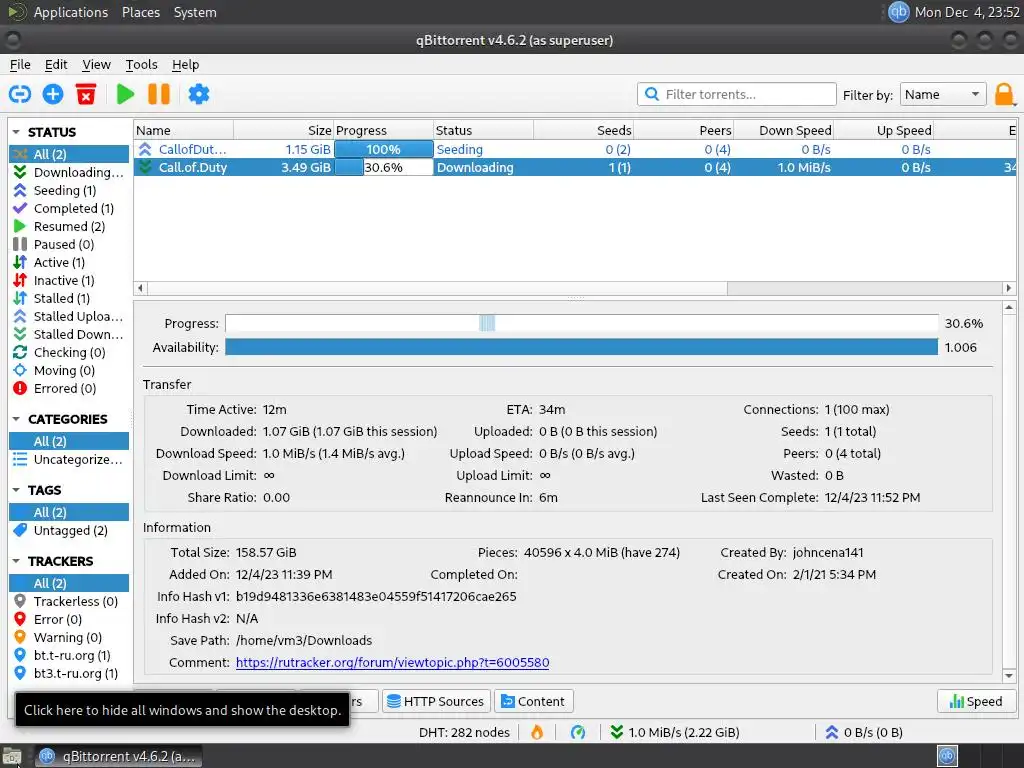Click the Add torrent link toolbar icon
This screenshot has height=768, width=1024.
point(20,94)
